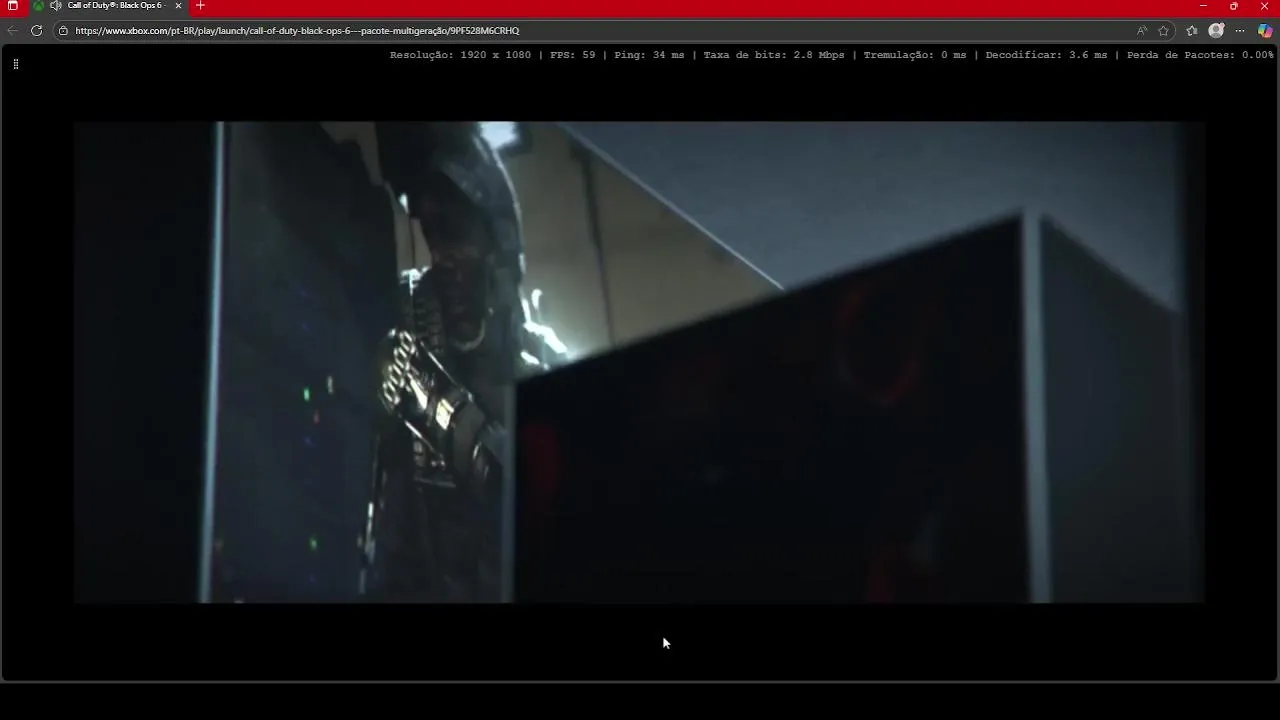Open the browser profile avatar
Viewport: 1280px width, 720px height.
pos(1216,30)
